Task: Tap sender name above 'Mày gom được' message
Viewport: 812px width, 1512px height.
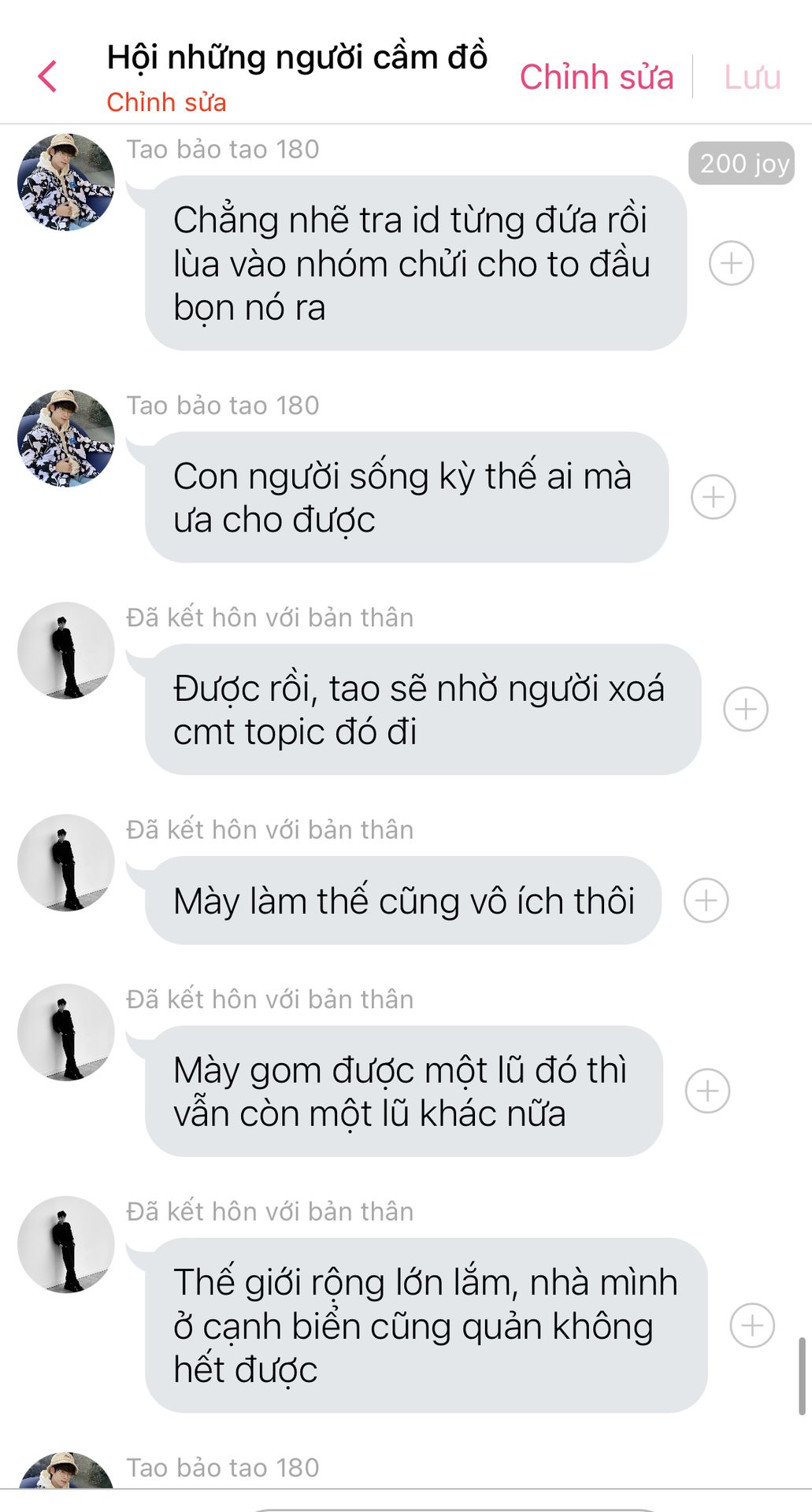Action: pos(270,999)
